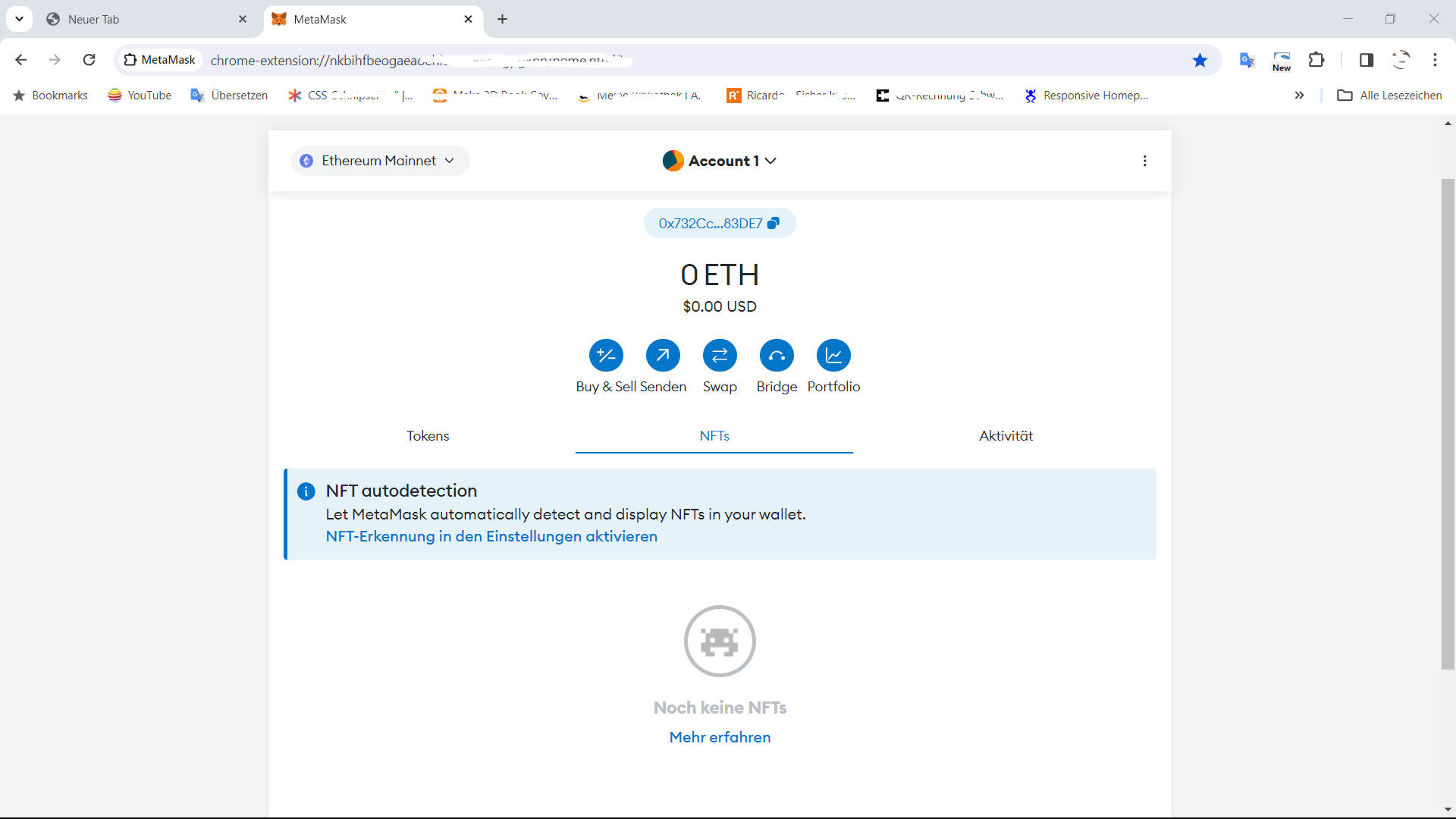Viewport: 1456px width, 819px height.
Task: Toggle the browser side panel
Action: [1366, 60]
